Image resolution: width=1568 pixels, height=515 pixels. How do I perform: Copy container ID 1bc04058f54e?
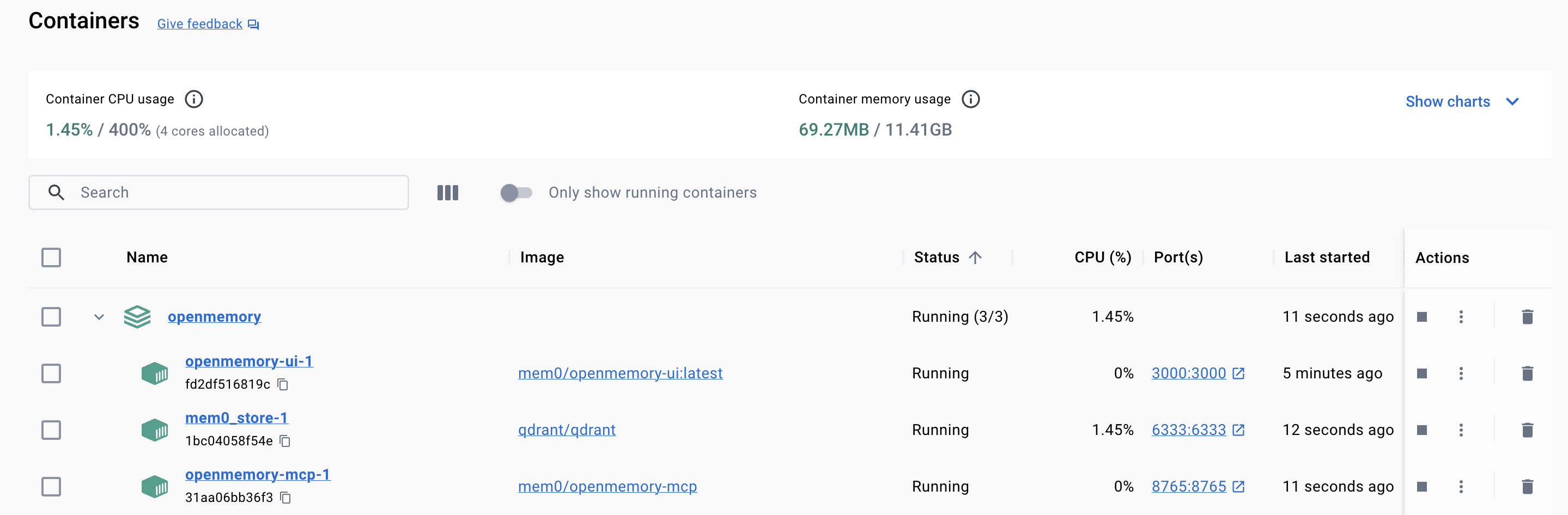point(285,441)
